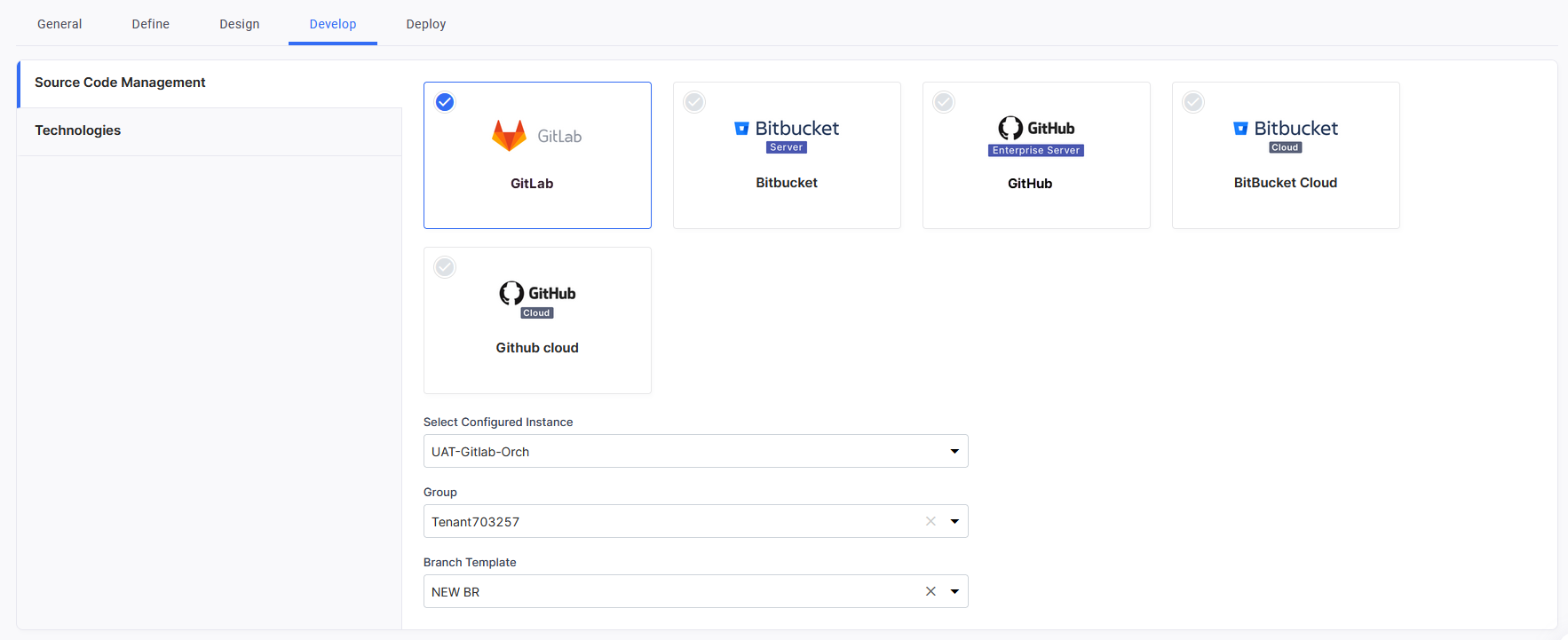Click the Bitbucket card label
Screen dimensions: 1568x640
point(787,183)
